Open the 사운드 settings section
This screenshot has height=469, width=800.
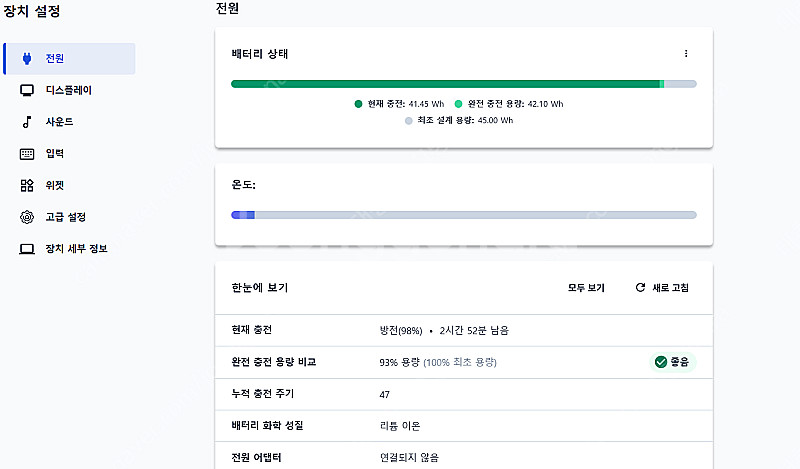pyautogui.click(x=59, y=122)
